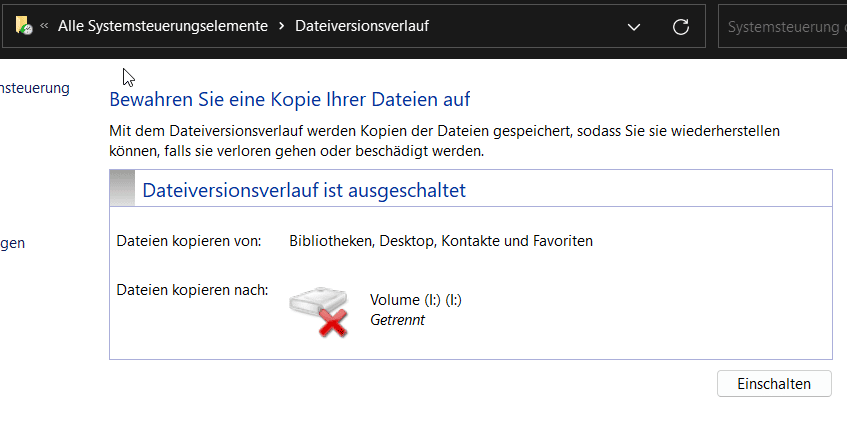This screenshot has height=428, width=847.
Task: Go to Alle Systemsteuerungselemente breadcrumb
Action: click(x=162, y=27)
